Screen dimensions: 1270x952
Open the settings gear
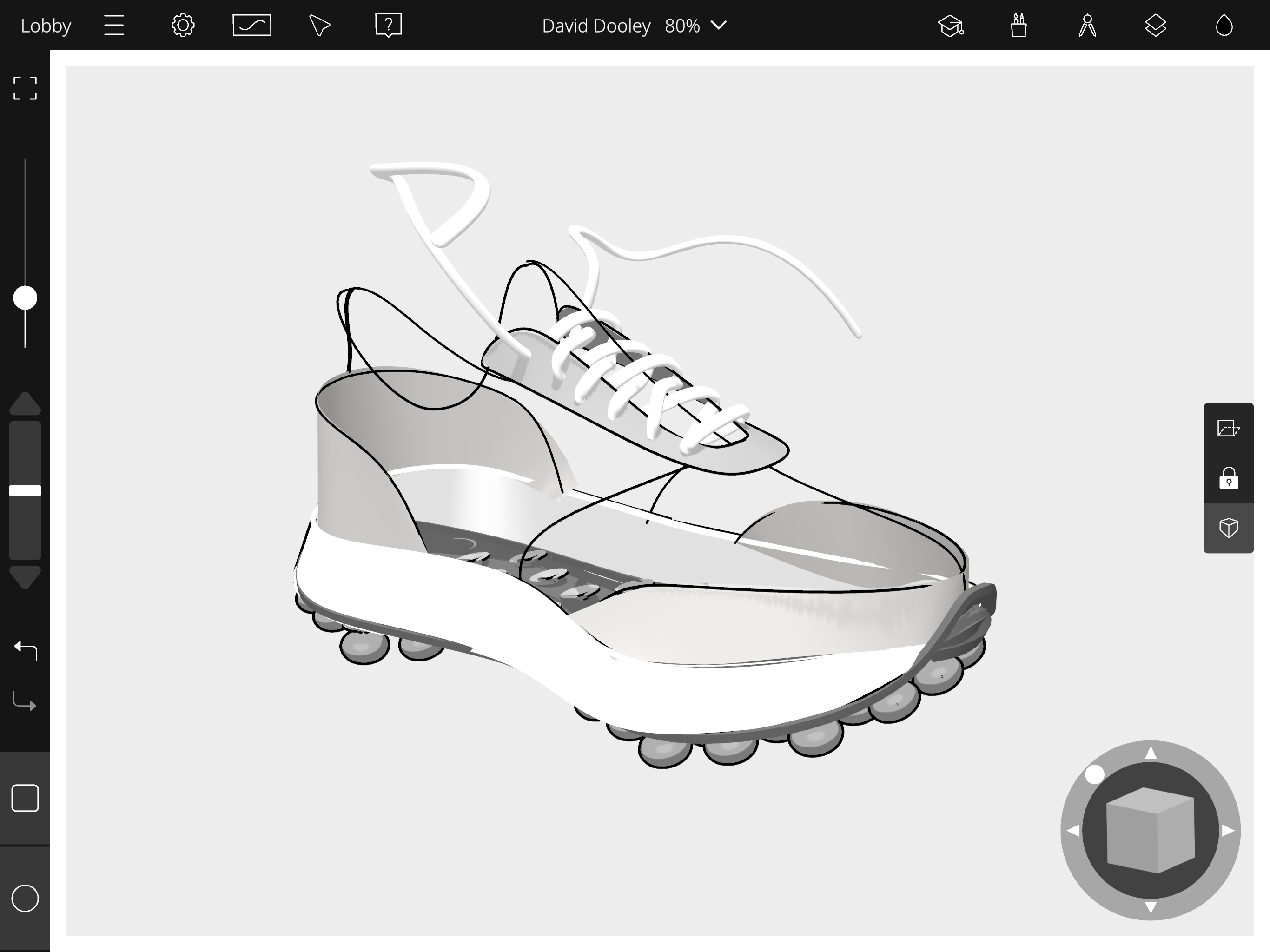[x=183, y=26]
